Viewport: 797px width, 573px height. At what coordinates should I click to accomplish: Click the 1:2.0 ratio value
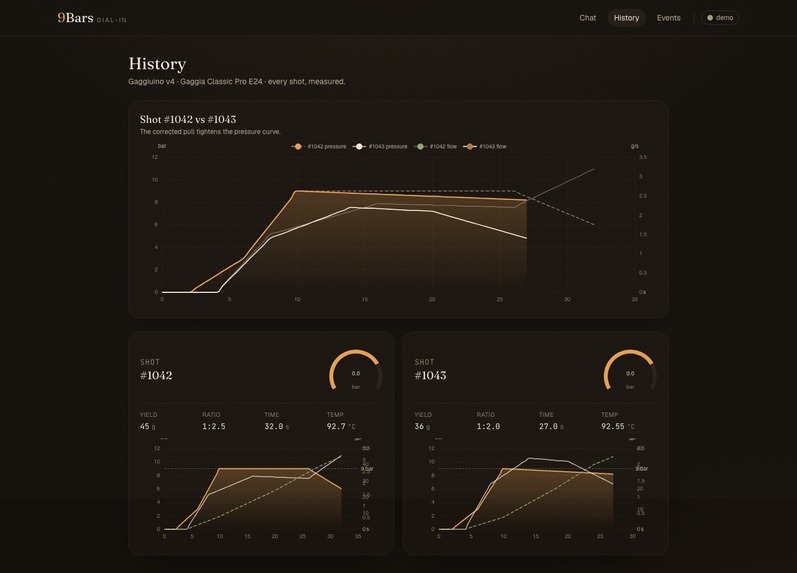tap(488, 427)
